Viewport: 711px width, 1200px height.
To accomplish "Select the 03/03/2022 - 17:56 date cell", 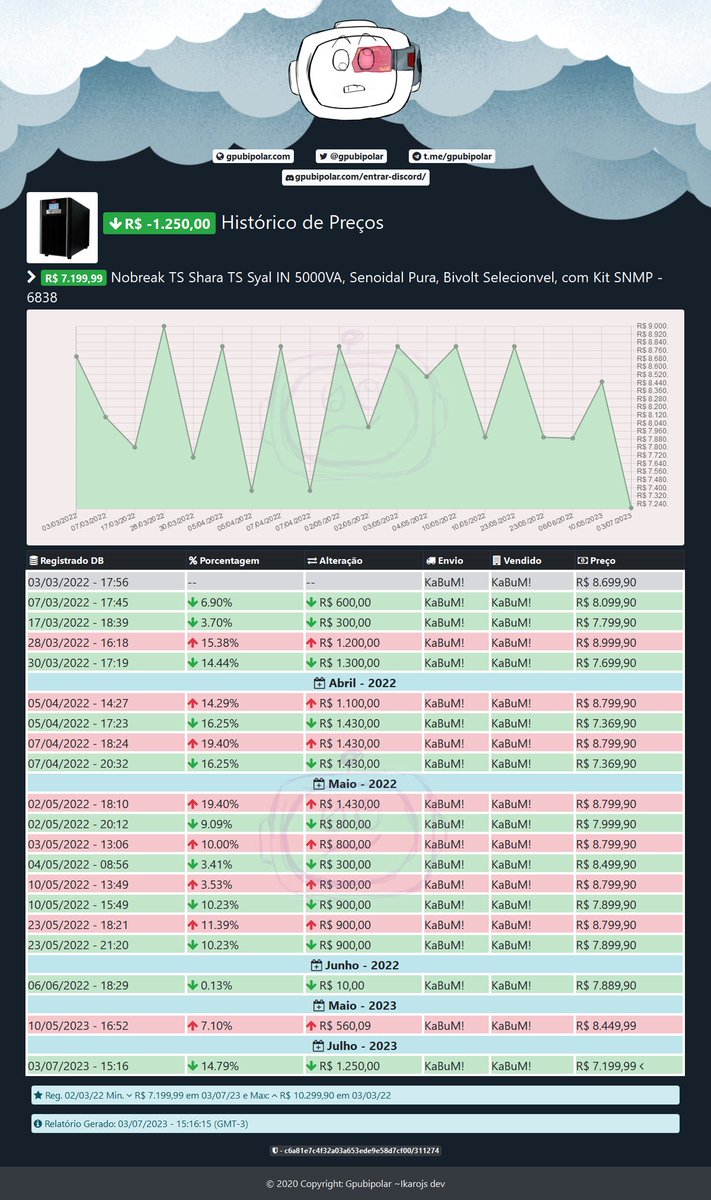I will pos(105,582).
